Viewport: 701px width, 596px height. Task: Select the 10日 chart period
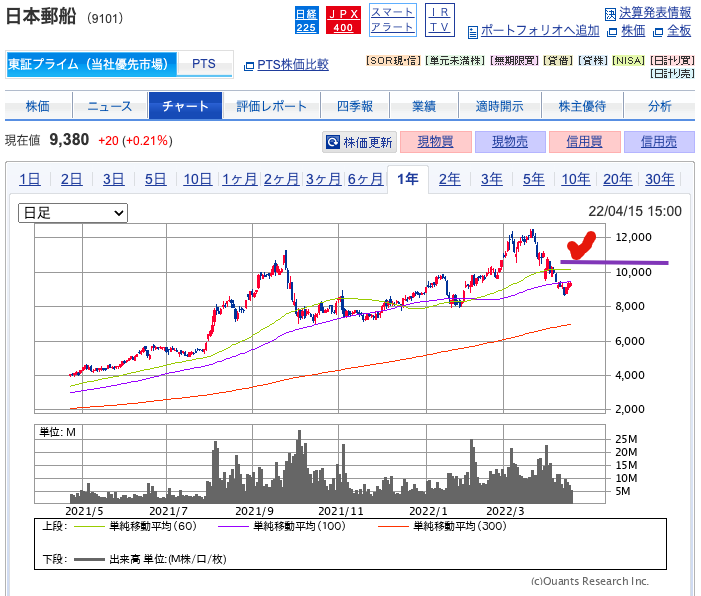tap(198, 179)
